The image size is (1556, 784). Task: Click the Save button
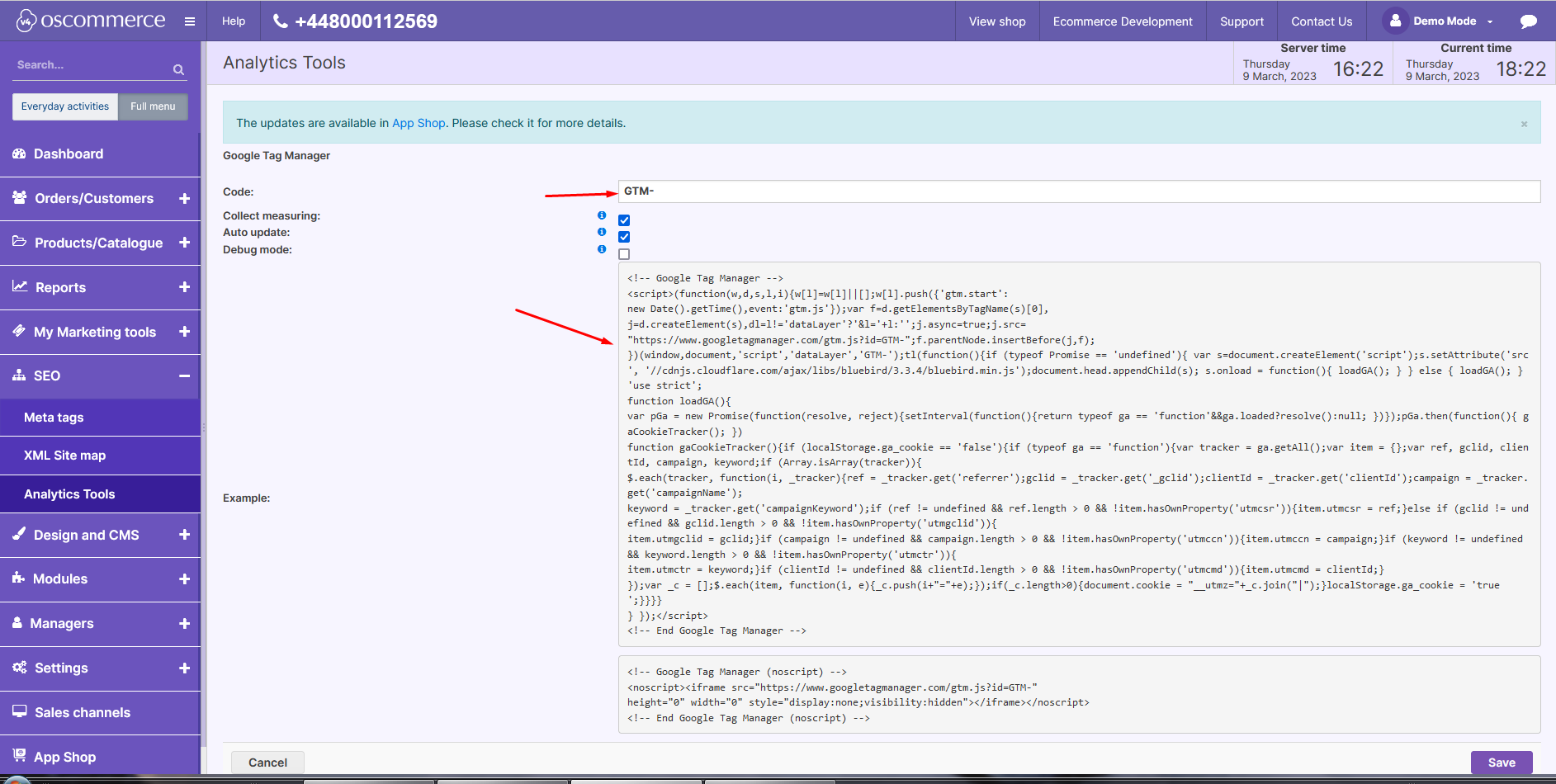(1502, 763)
